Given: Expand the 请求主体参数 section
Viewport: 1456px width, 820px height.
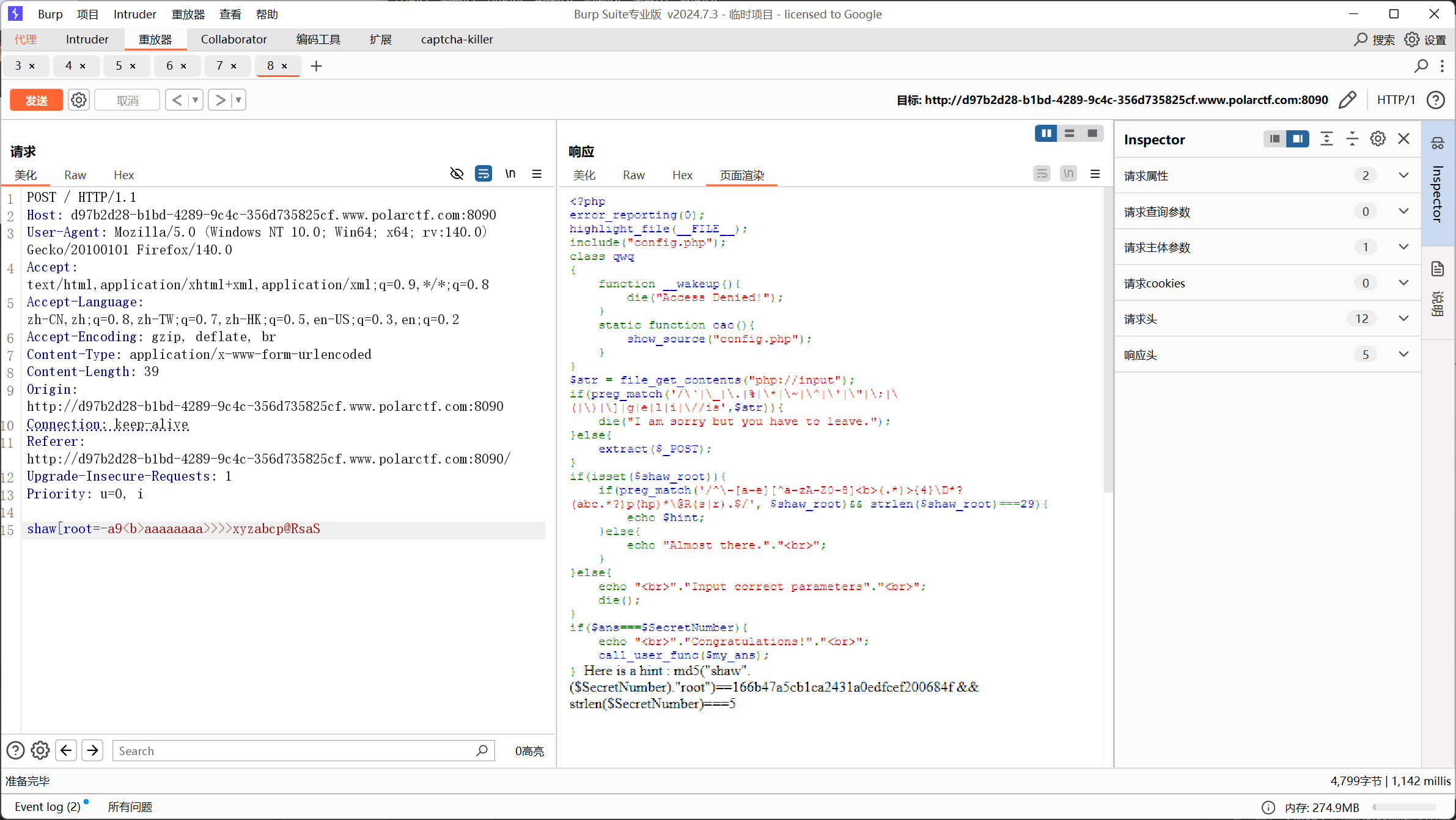Looking at the screenshot, I should coord(1403,247).
